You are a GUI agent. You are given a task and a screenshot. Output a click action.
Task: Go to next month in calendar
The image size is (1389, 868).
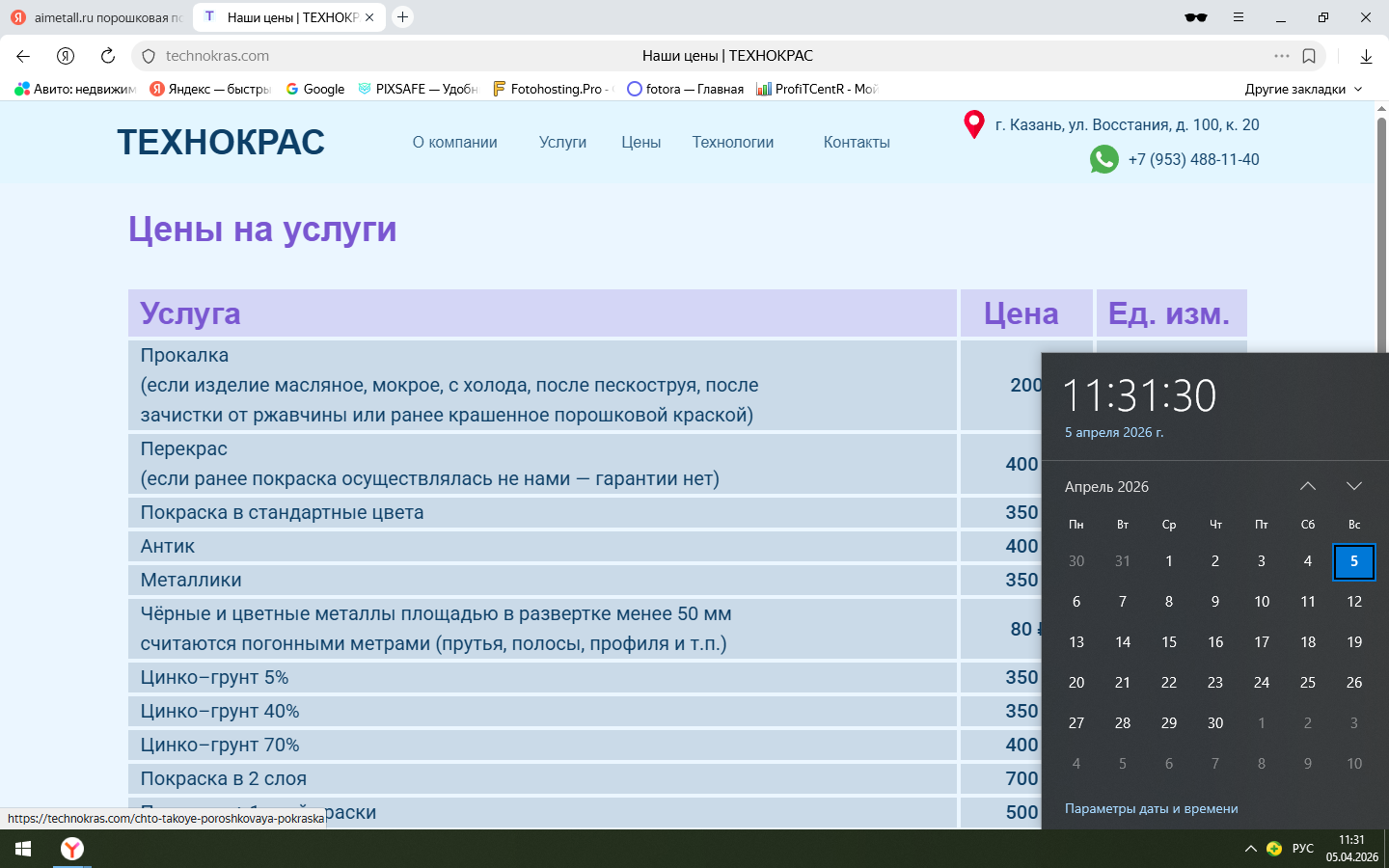point(1354,486)
